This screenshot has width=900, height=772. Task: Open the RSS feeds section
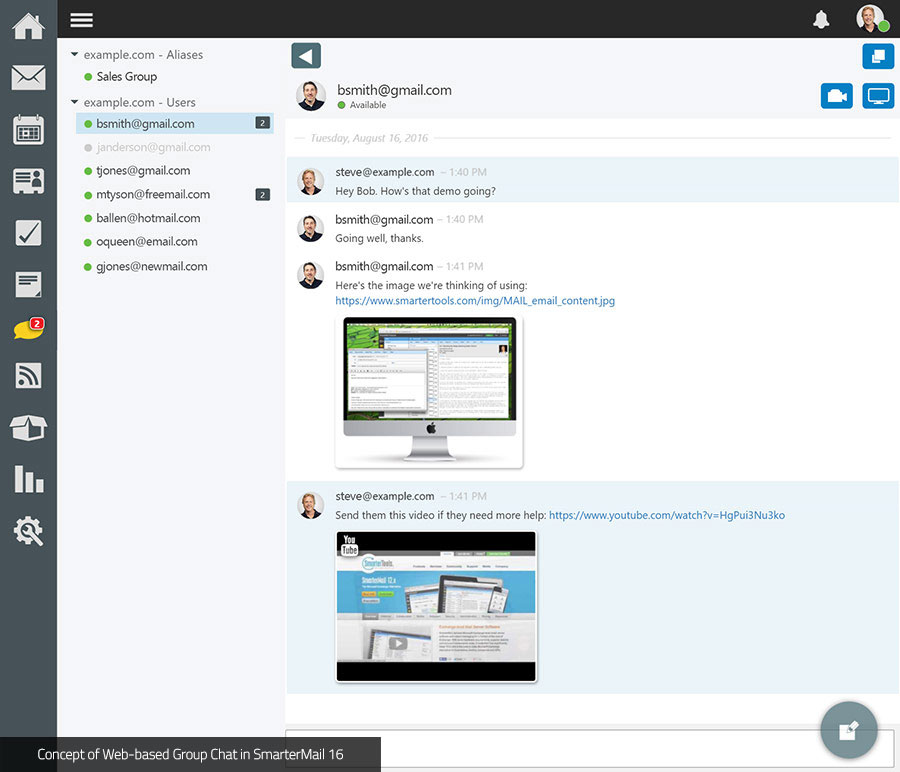point(27,376)
